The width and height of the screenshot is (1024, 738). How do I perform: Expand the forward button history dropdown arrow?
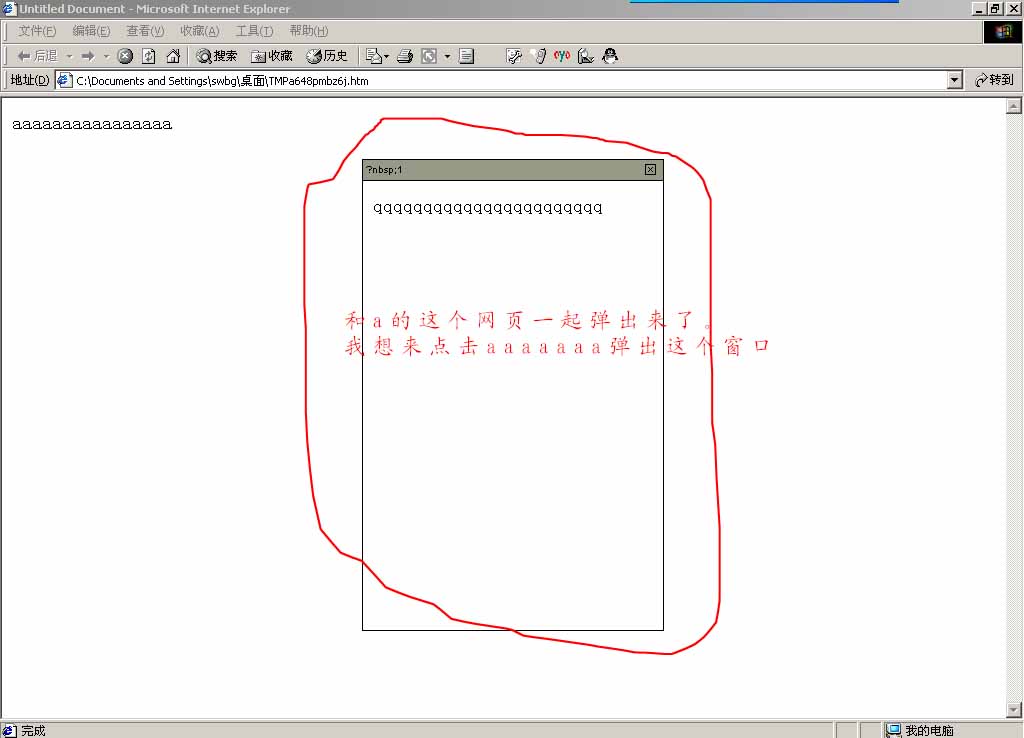pos(106,56)
